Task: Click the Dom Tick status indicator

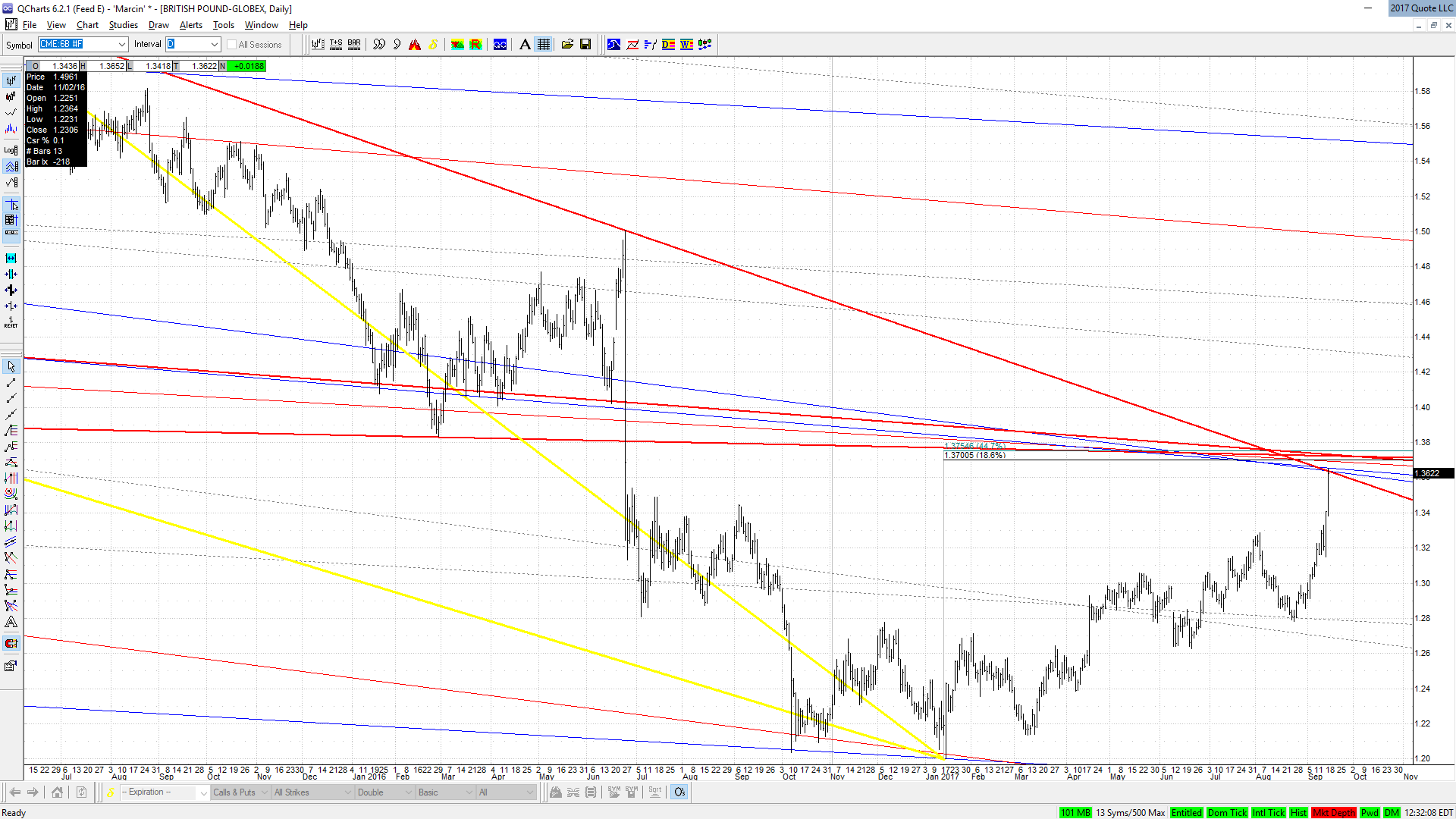Action: [1227, 813]
